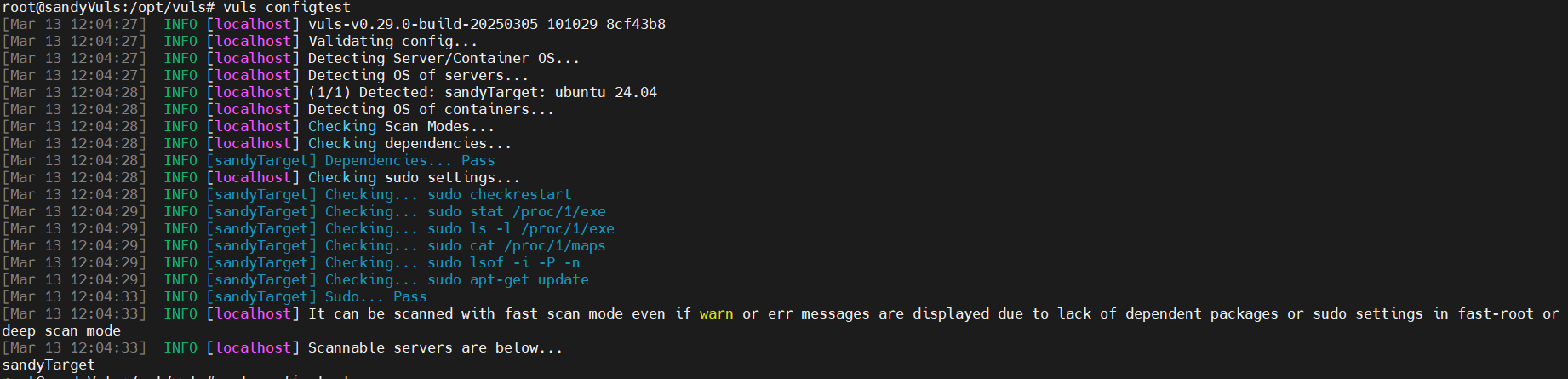
Task: Click the 'Checking sudo settings...' message
Action: click(414, 178)
